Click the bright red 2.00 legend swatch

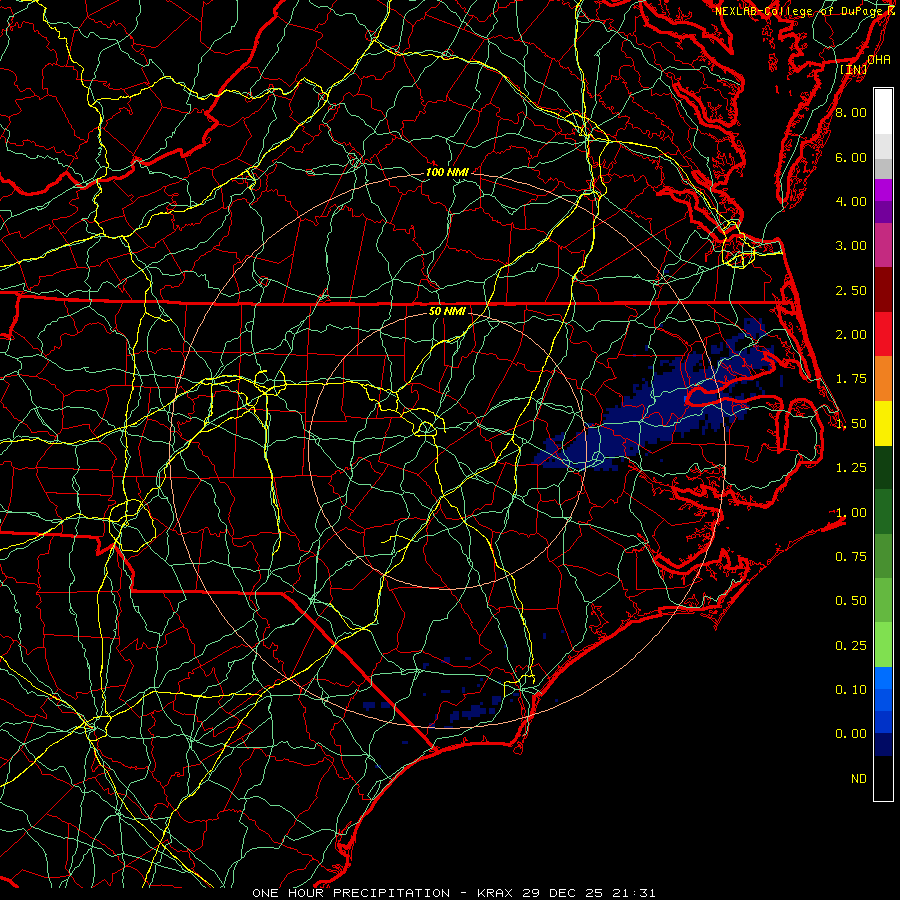point(883,334)
